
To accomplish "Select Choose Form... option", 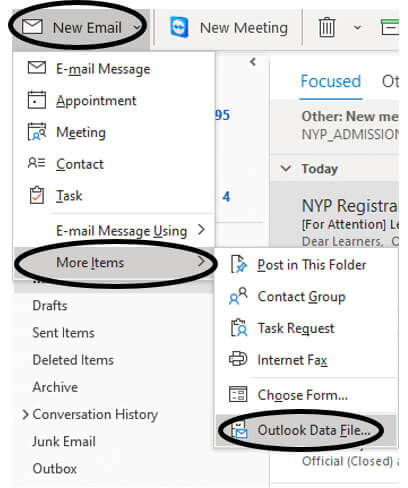I will (x=307, y=395).
